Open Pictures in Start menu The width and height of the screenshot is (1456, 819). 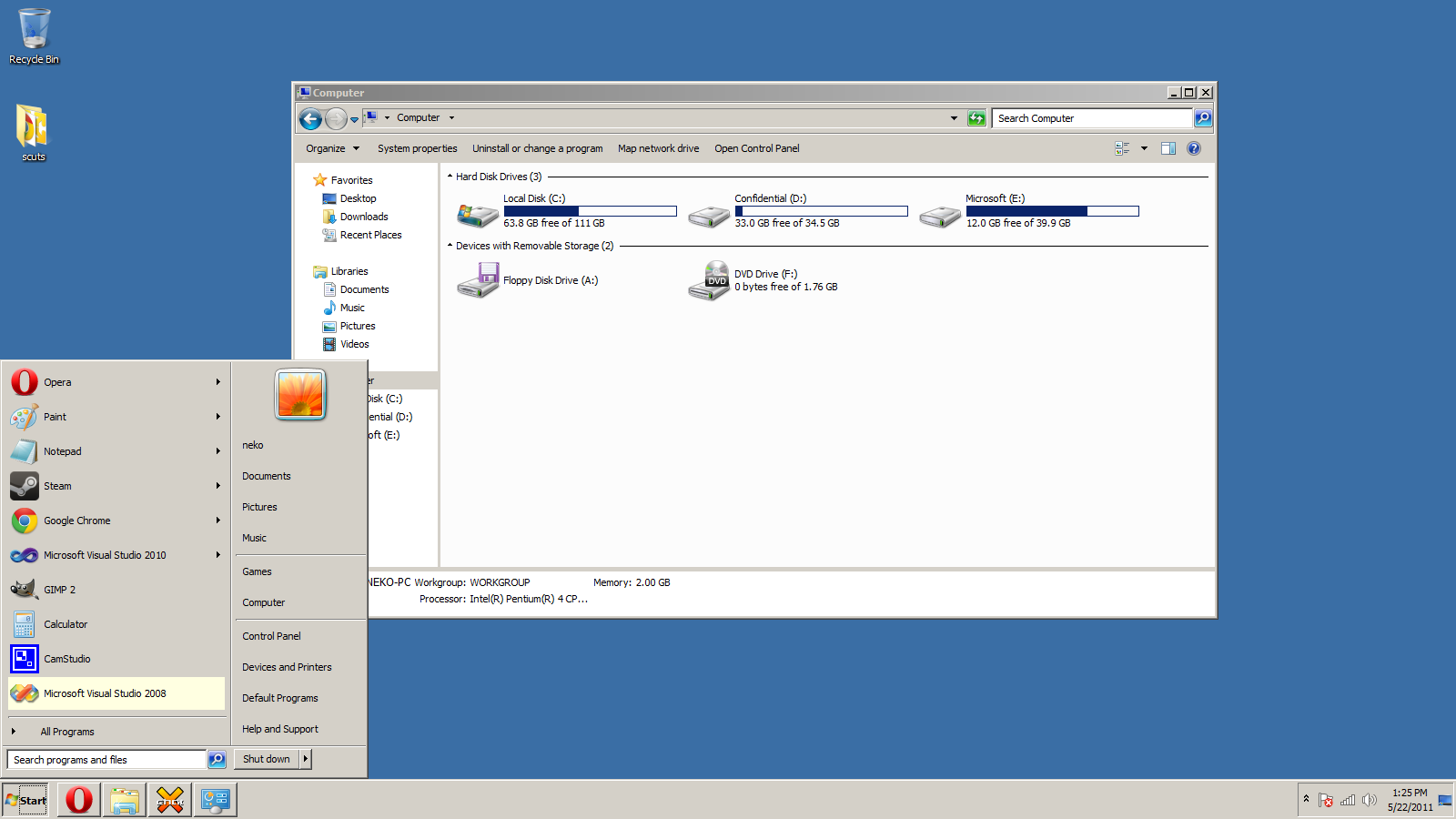pyautogui.click(x=259, y=507)
